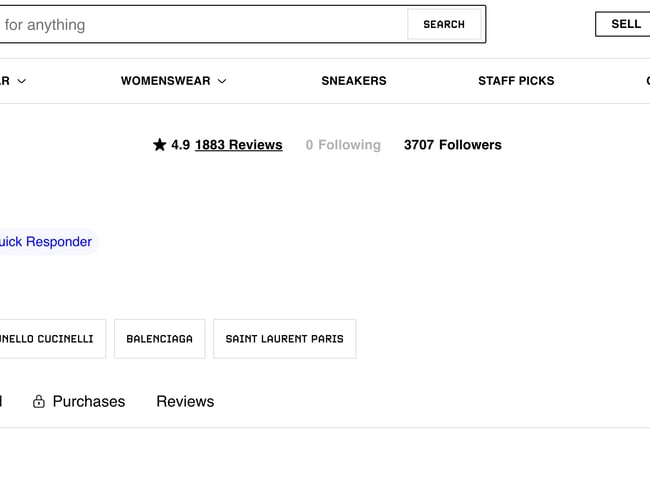
Task: Click the 4.9 rating score
Action: coord(180,145)
